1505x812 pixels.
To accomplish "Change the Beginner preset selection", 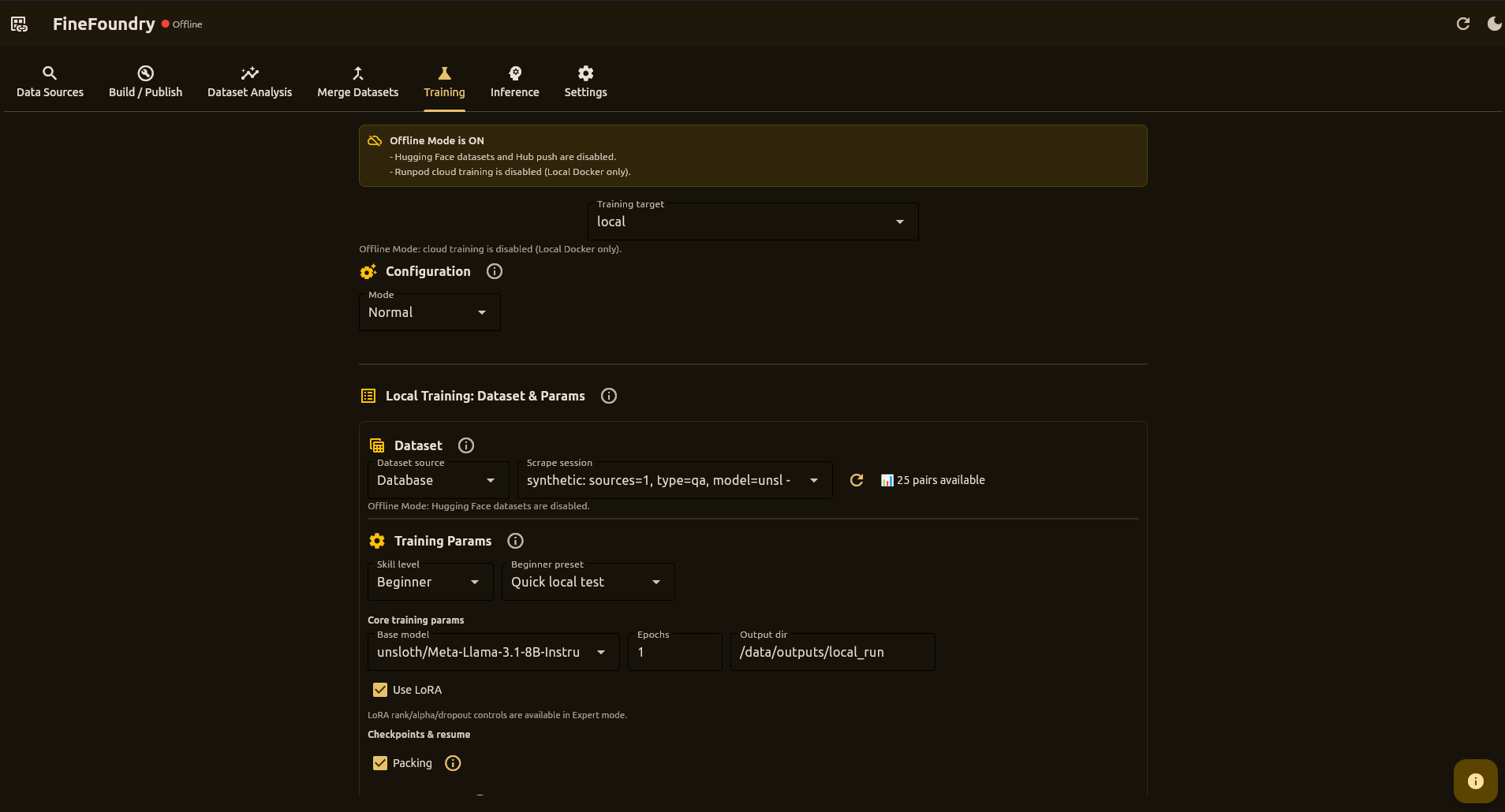I will point(588,582).
